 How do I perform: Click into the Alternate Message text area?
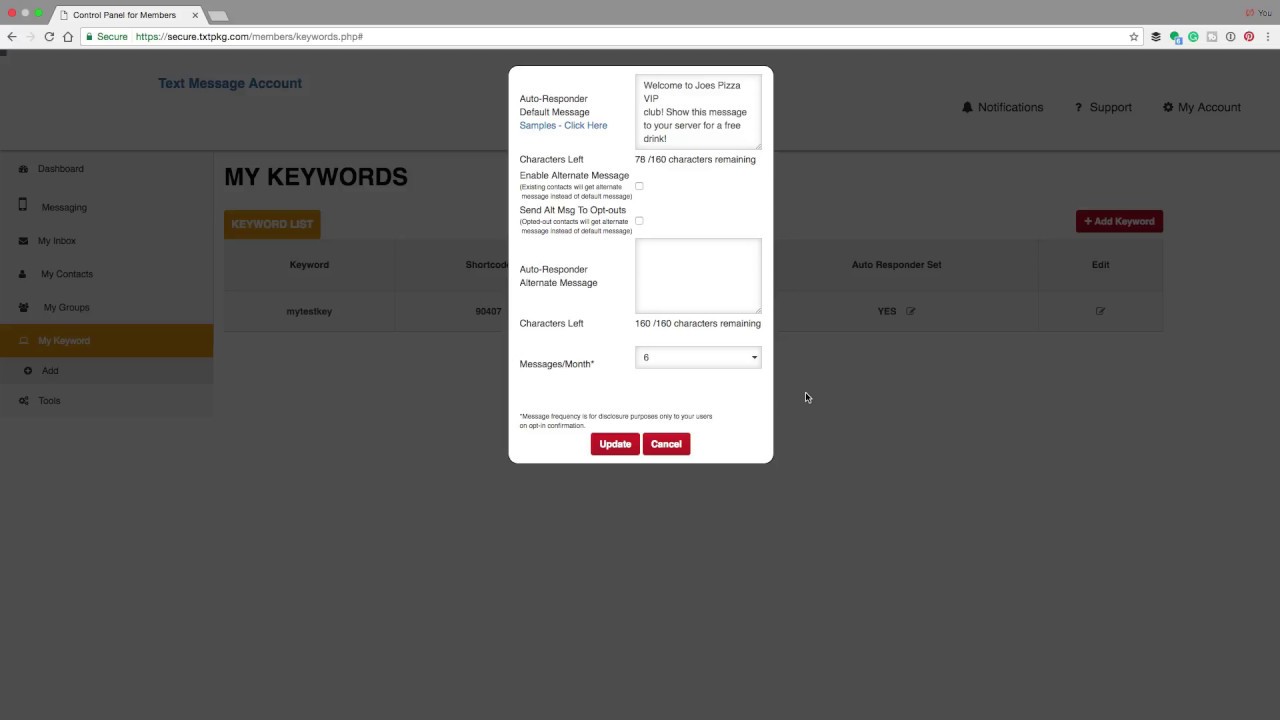tap(698, 276)
